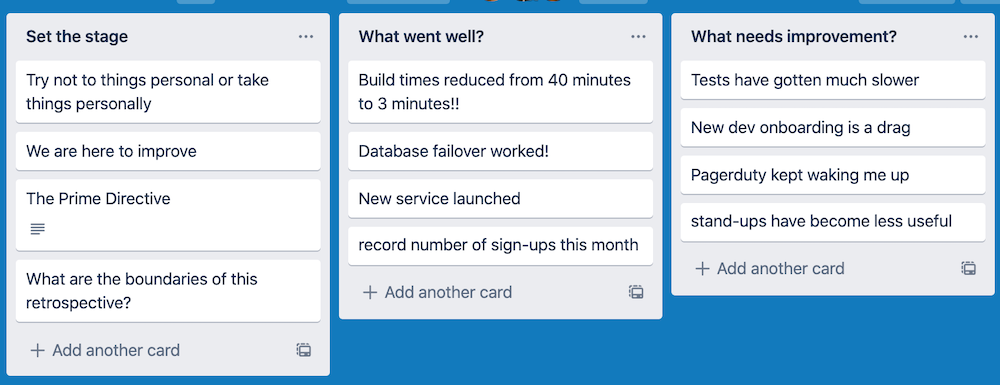Viewport: 1000px width, 385px height.
Task: Click the 'What needs improvement?' list title
Action: tap(793, 37)
